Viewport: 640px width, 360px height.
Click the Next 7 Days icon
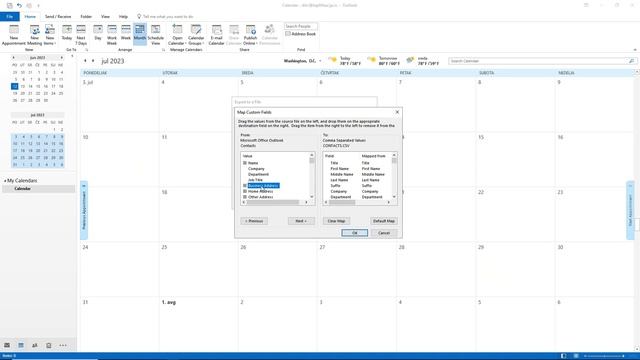81,34
